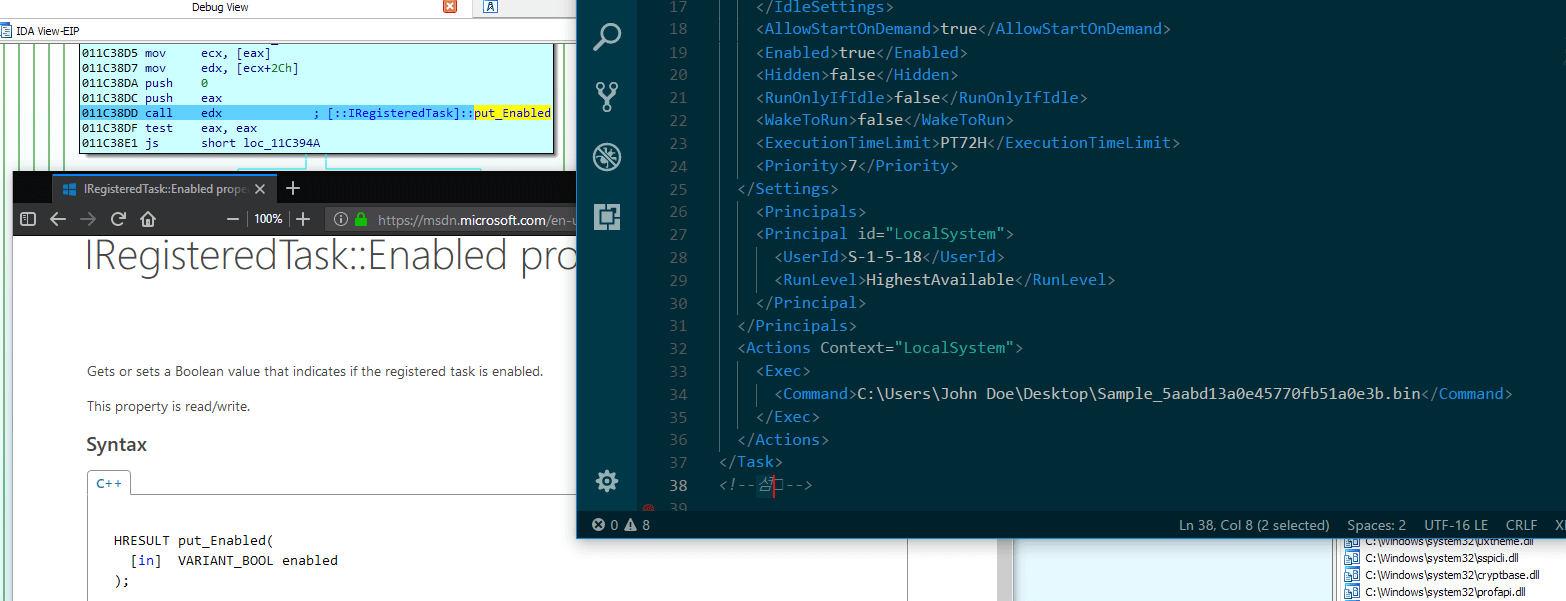
Task: Open the Source Control view in VS Code
Action: [x=607, y=97]
